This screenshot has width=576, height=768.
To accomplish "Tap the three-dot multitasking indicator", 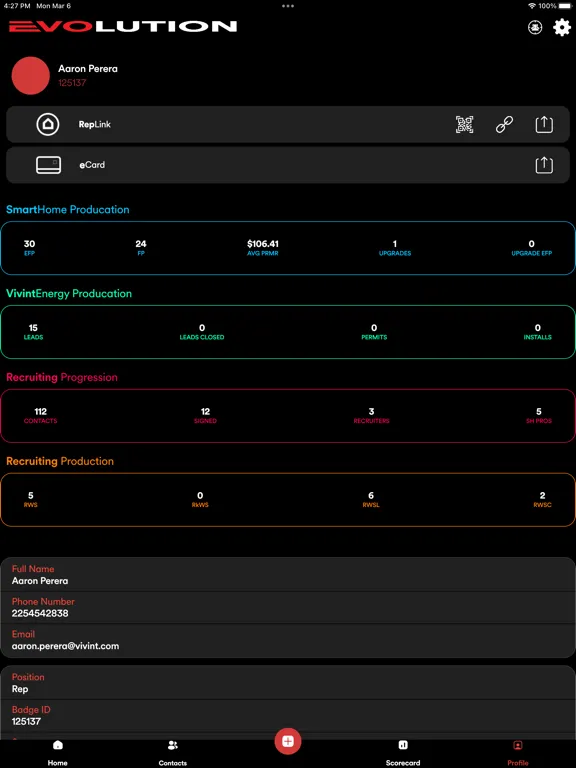I will (x=288, y=6).
